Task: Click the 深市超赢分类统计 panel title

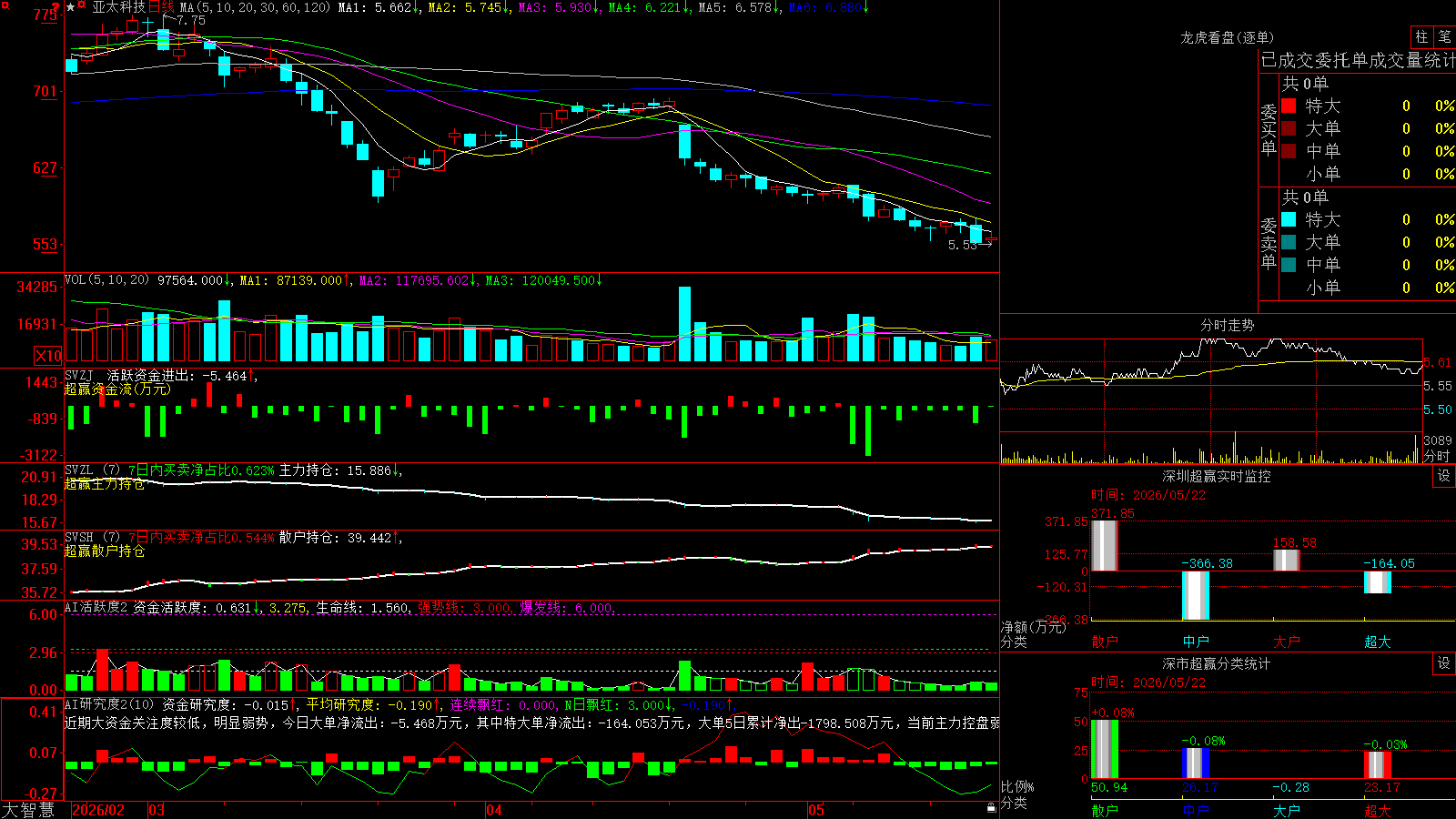Action: [1217, 663]
